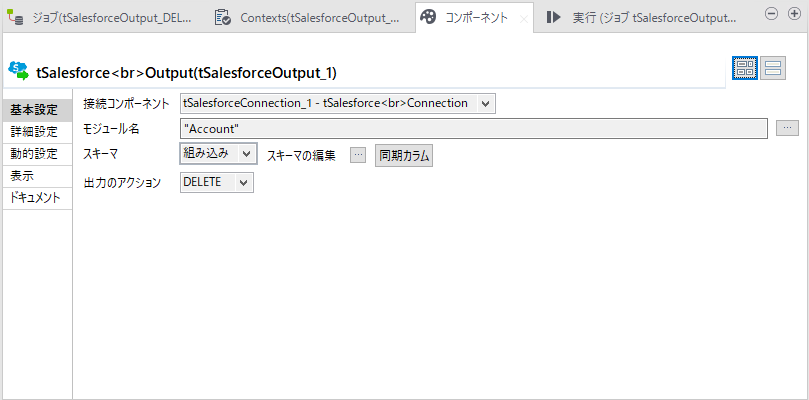Viewport: 809px width, 400px height.
Task: Click the モジュール名 field containing "Account"
Action: click(473, 128)
